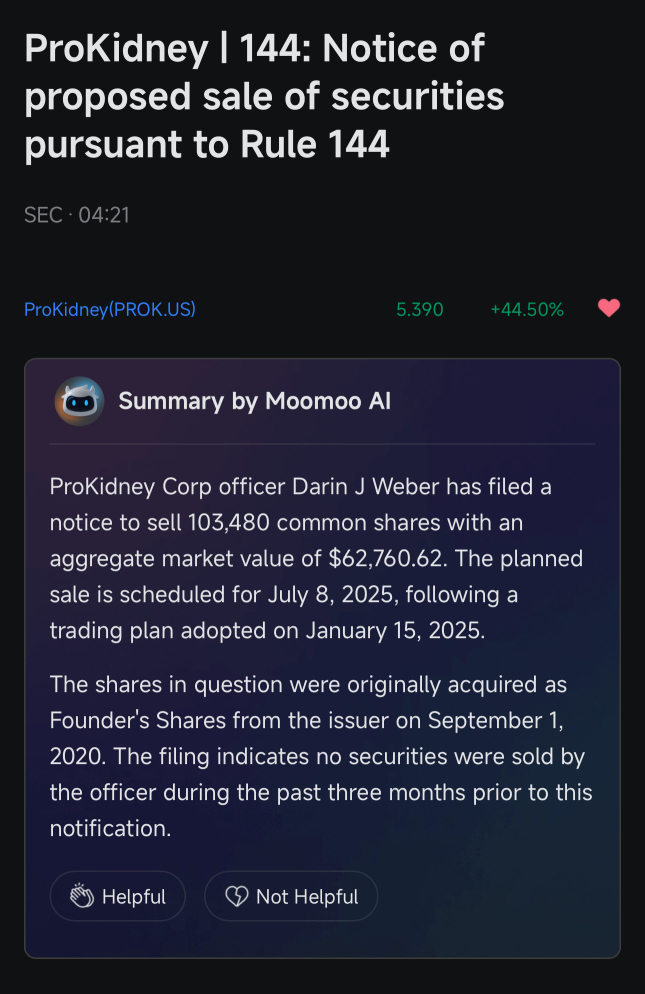
Task: Tap the article headline about Rule 144
Action: (264, 96)
